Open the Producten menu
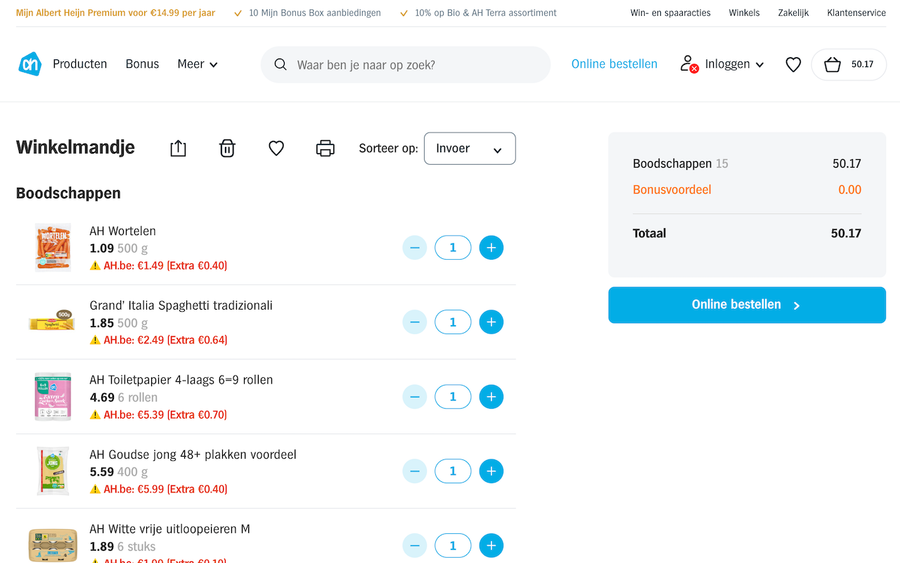Viewport: 900px width, 563px height. (x=80, y=64)
